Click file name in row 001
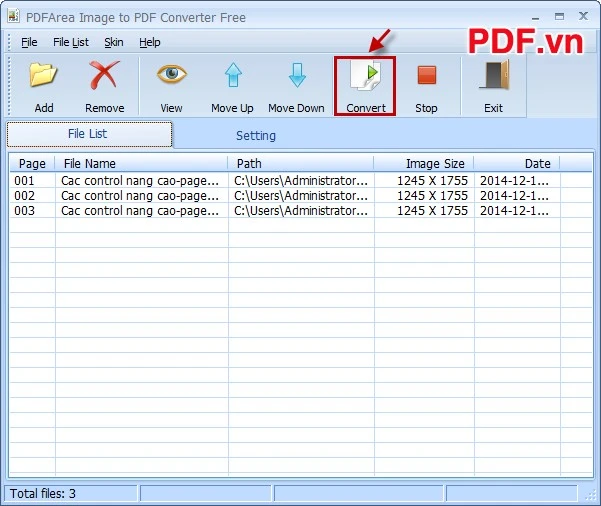Viewport: 601px width, 506px height. 140,181
